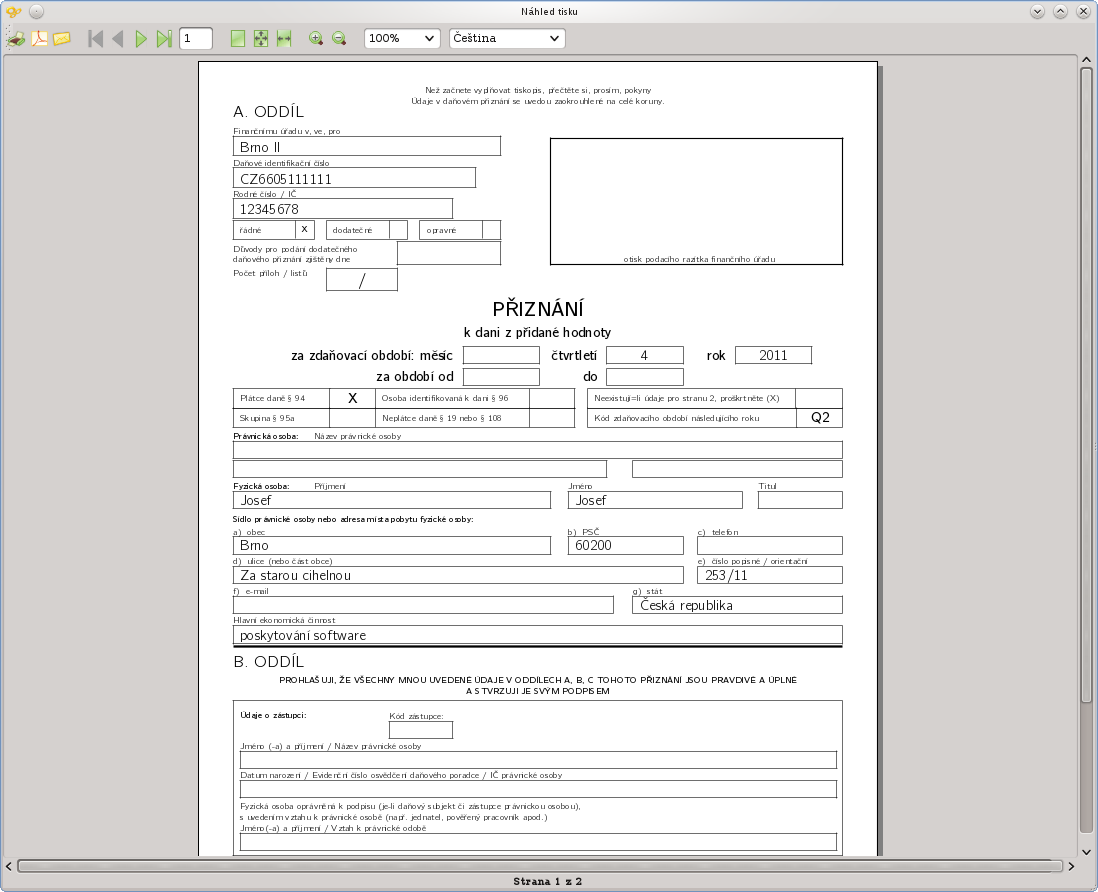Open the window menu icon in title bar
1098x892 pixels.
point(13,11)
